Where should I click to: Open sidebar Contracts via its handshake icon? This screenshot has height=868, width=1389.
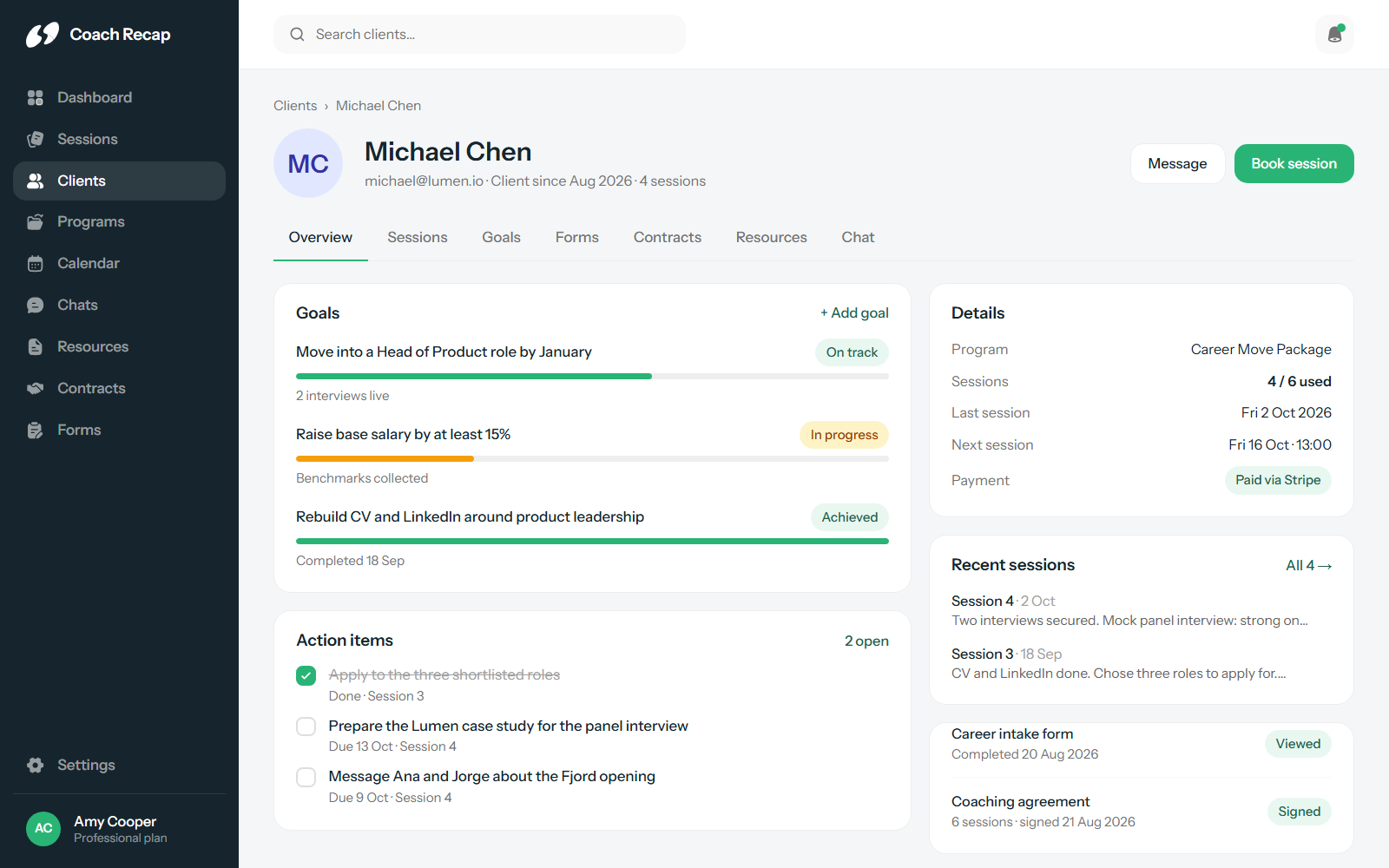pos(36,389)
